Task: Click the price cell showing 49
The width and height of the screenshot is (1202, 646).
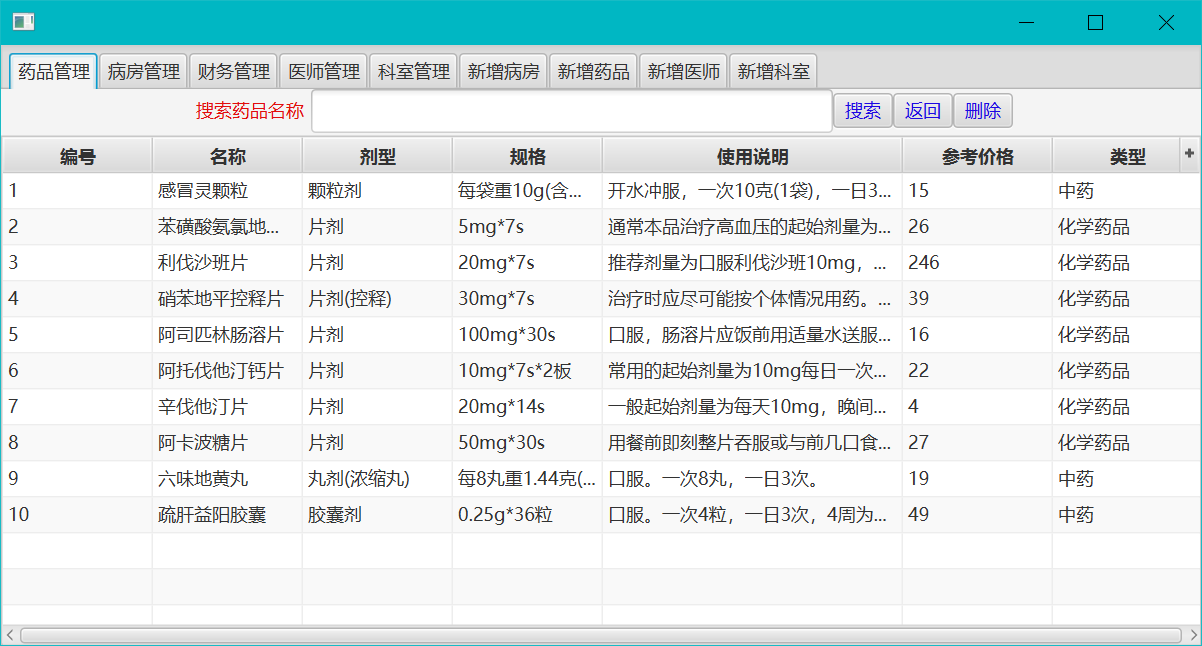Action: click(x=977, y=515)
